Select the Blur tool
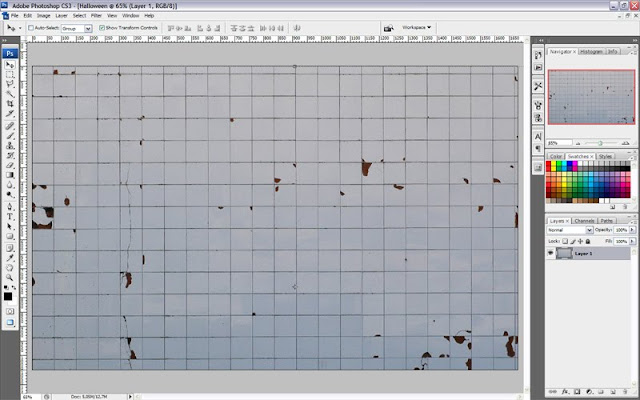Viewport: 640px width, 400px height. (x=10, y=185)
